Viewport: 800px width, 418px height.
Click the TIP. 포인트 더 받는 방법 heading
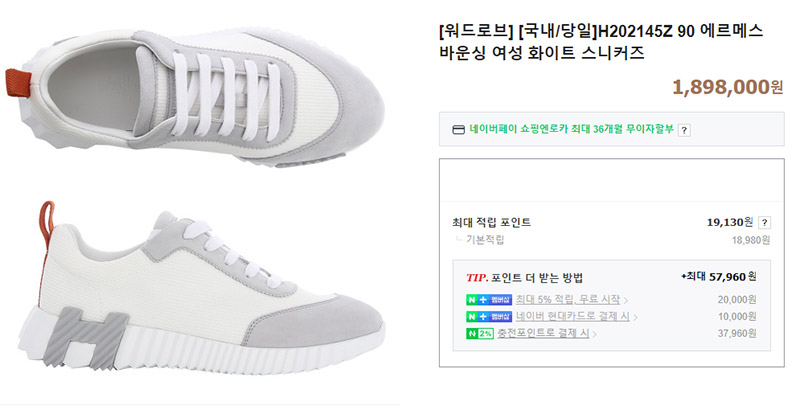524,278
